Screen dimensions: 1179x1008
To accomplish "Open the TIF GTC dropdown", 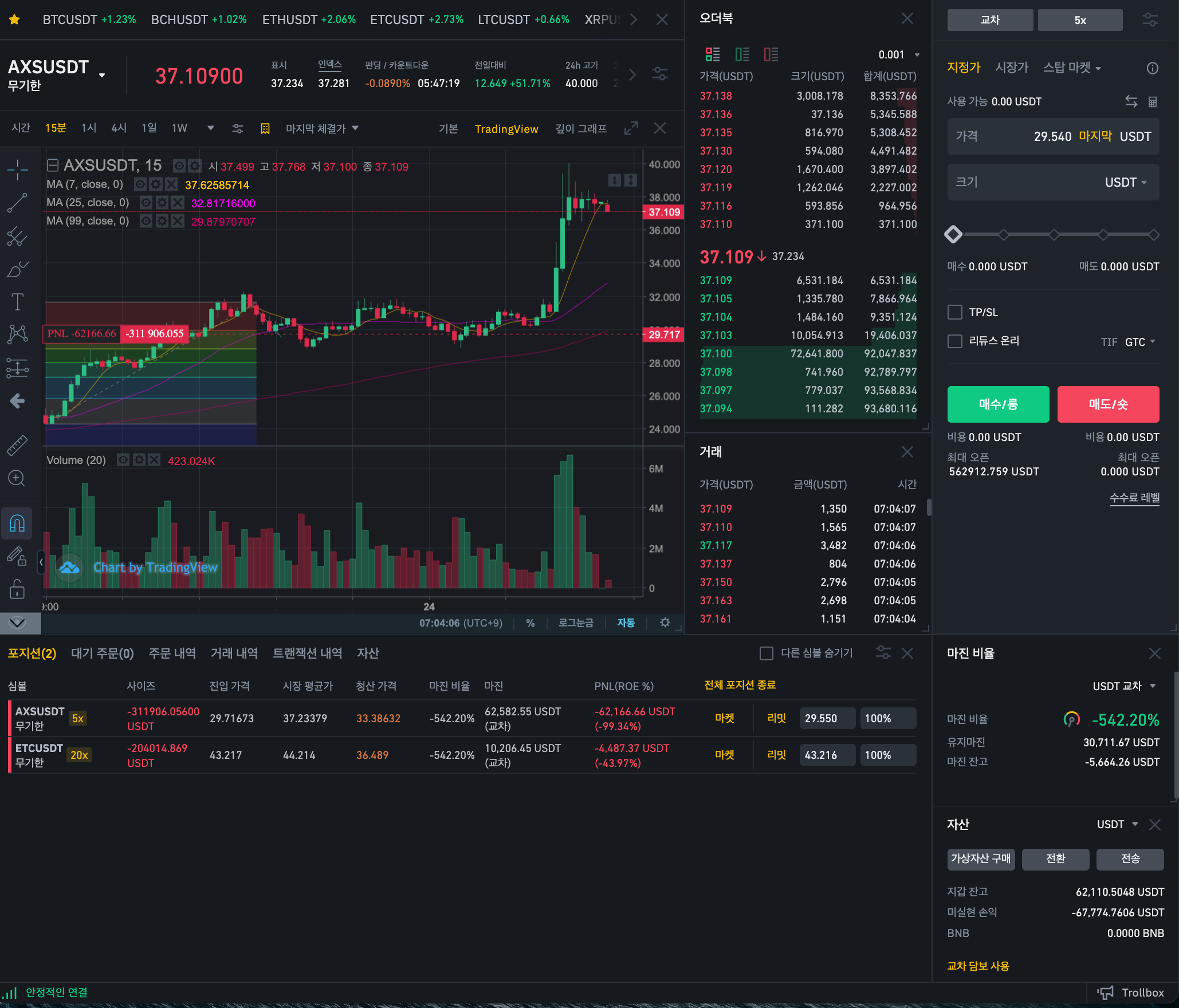I will pyautogui.click(x=1139, y=342).
